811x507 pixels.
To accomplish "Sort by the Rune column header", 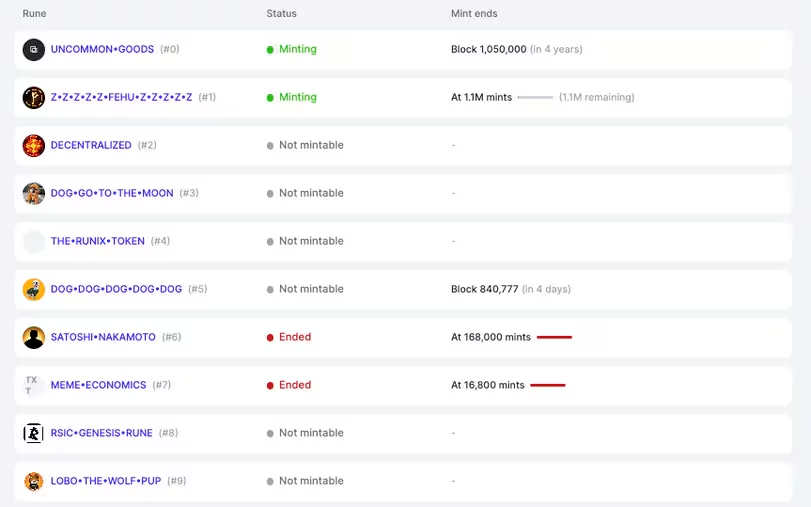I will coord(35,14).
